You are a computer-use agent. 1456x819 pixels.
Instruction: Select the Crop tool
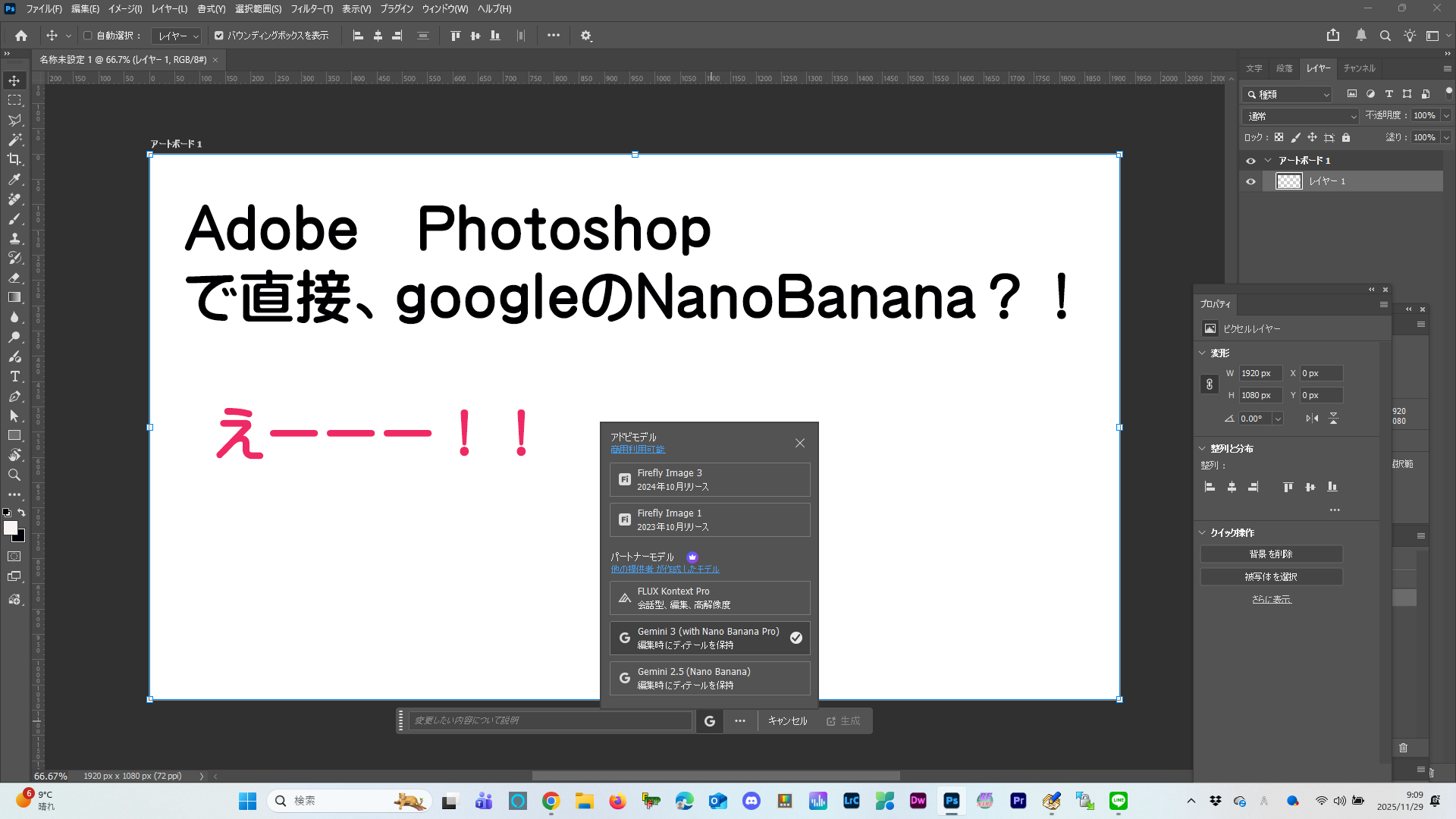tap(14, 159)
